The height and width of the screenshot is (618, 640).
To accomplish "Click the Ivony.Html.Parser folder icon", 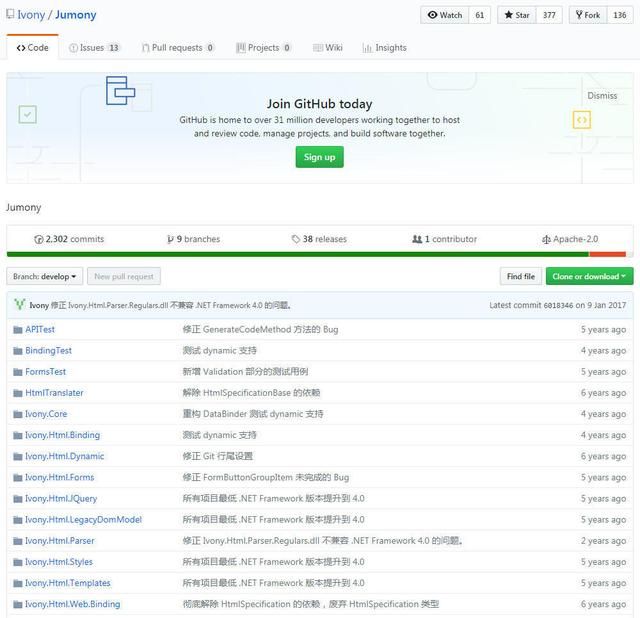I will click(18, 541).
